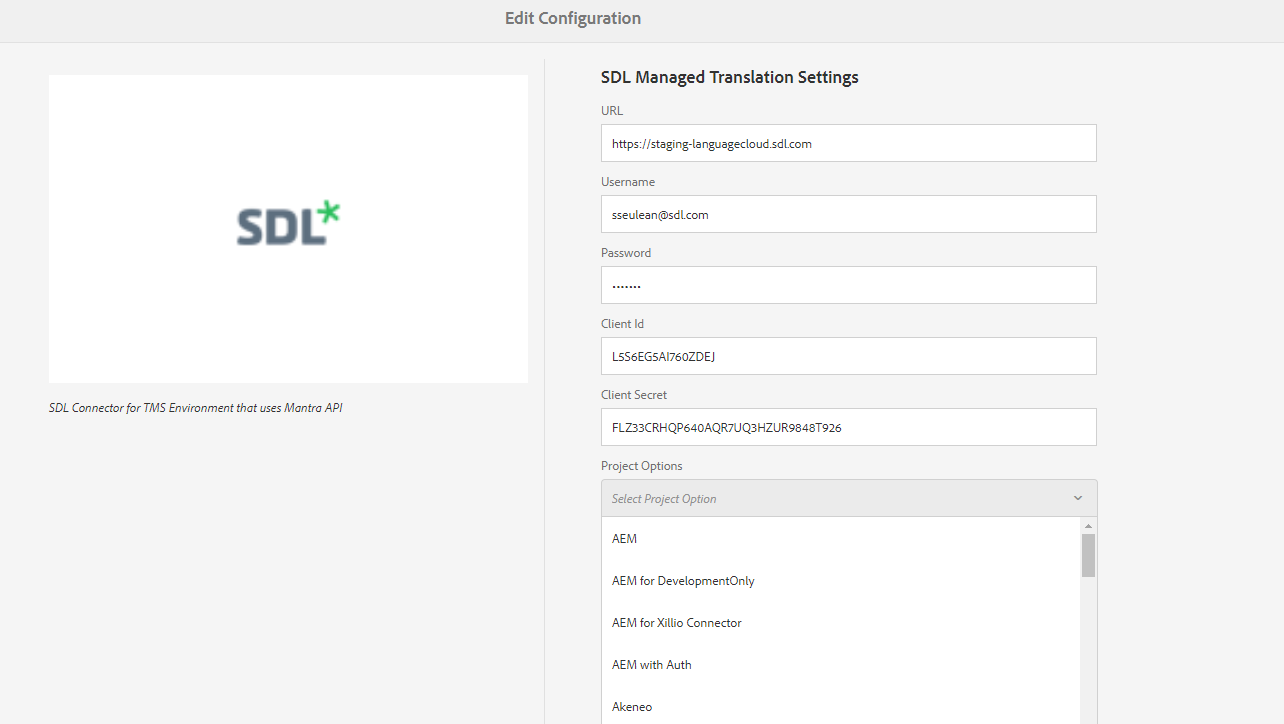Viewport: 1284px width, 724px height.
Task: Pick AEM for Xillio Connector option
Action: (x=840, y=623)
